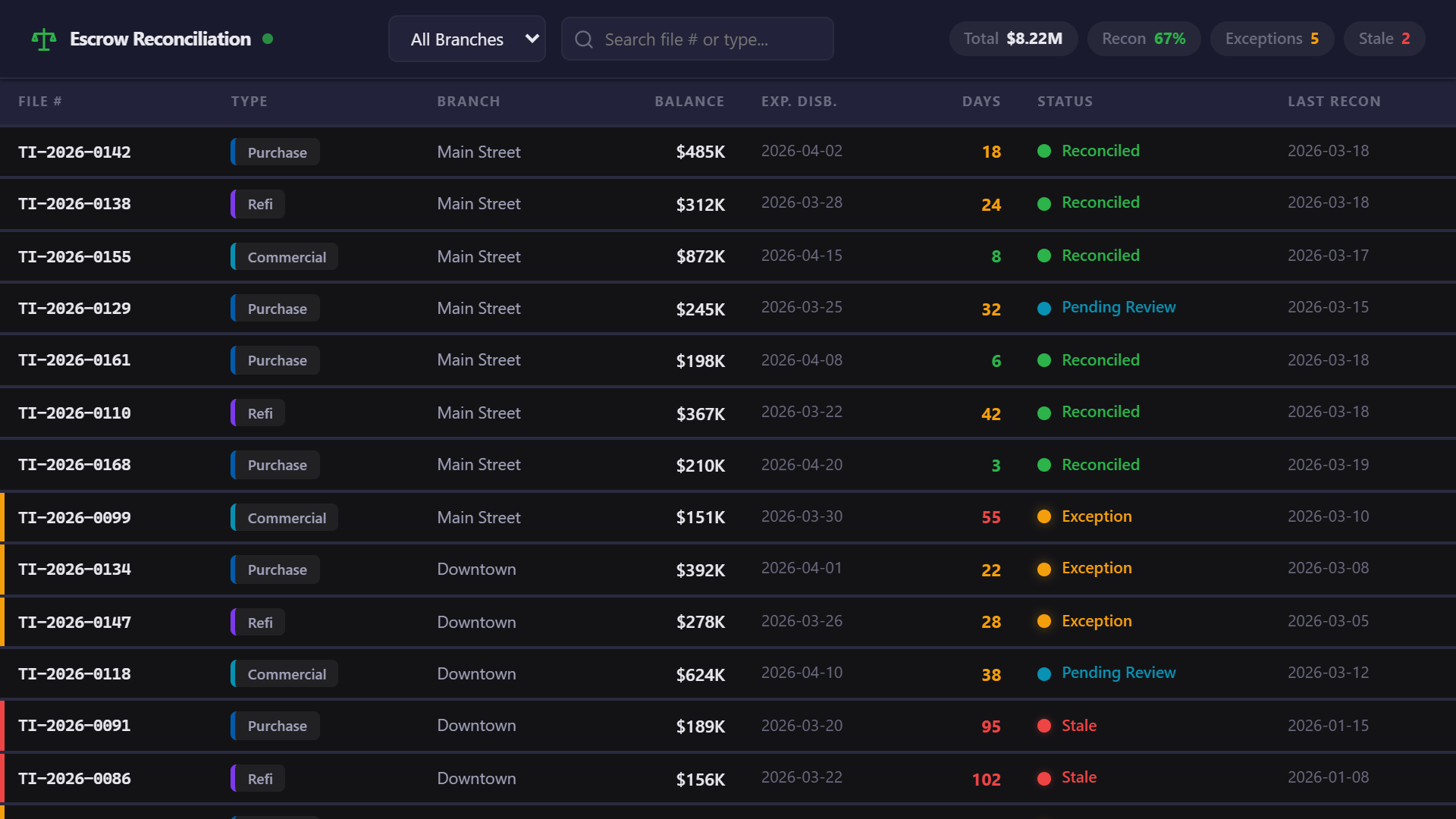Select the Purchase badge on TI-2026-0134
1456x819 pixels.
[x=274, y=570]
